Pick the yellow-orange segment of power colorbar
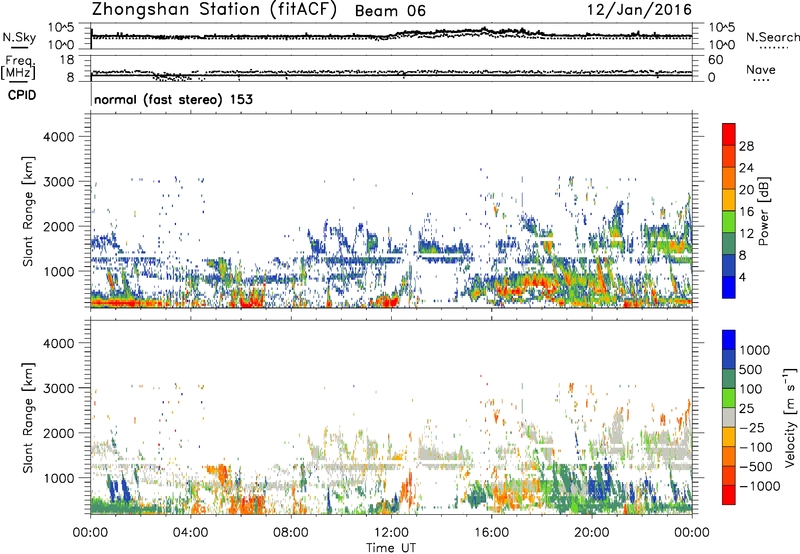This screenshot has width=800, height=554. click(x=729, y=201)
